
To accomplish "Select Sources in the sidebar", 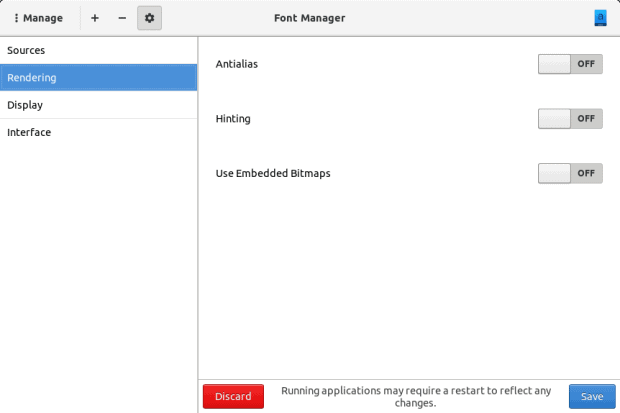I will pos(98,50).
